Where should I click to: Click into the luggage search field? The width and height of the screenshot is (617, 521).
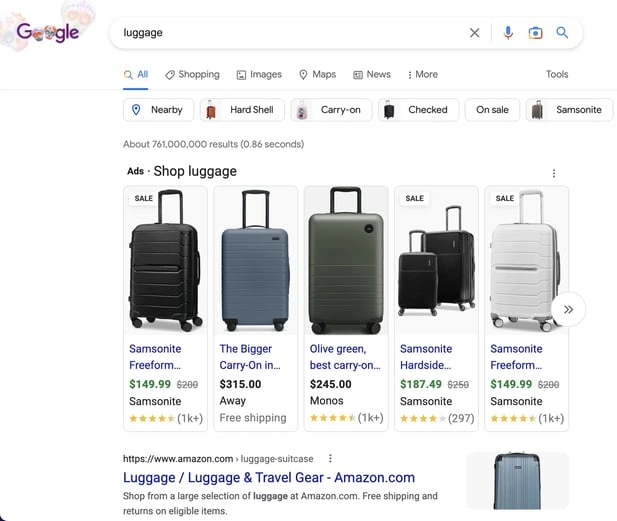point(290,33)
